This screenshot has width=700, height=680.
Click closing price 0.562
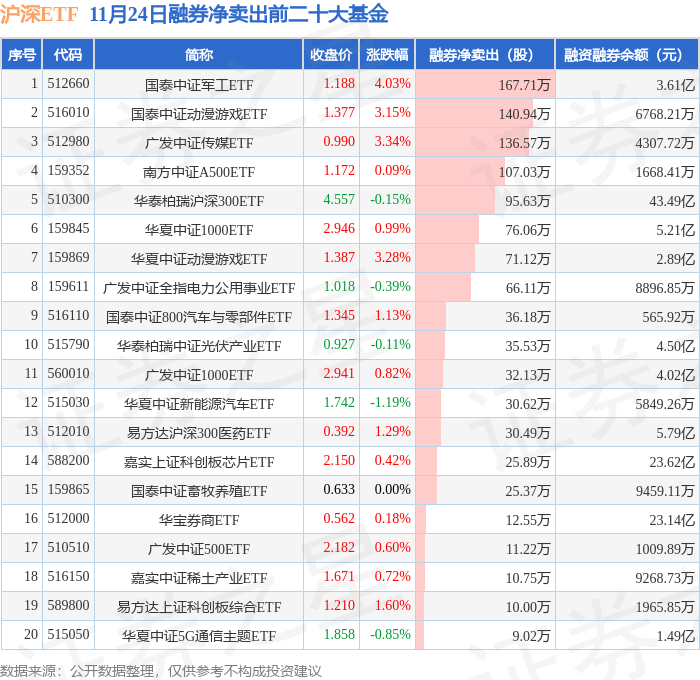339,519
